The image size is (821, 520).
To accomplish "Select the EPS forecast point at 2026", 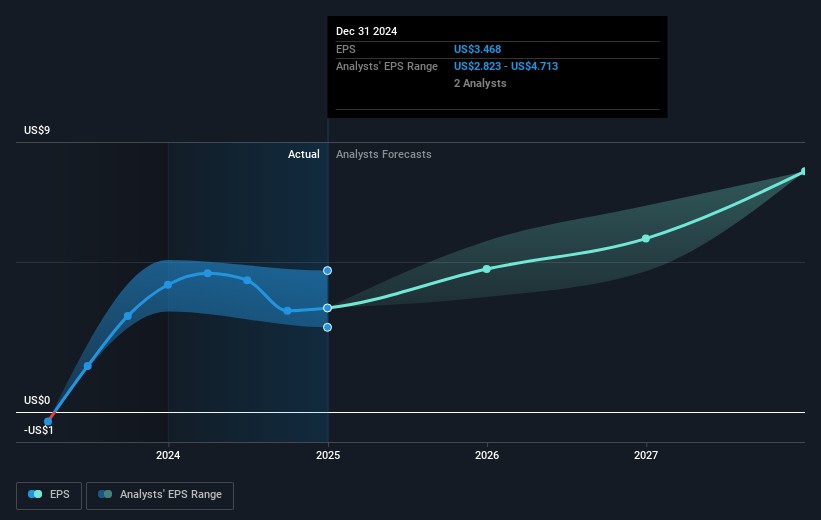I will coord(487,269).
